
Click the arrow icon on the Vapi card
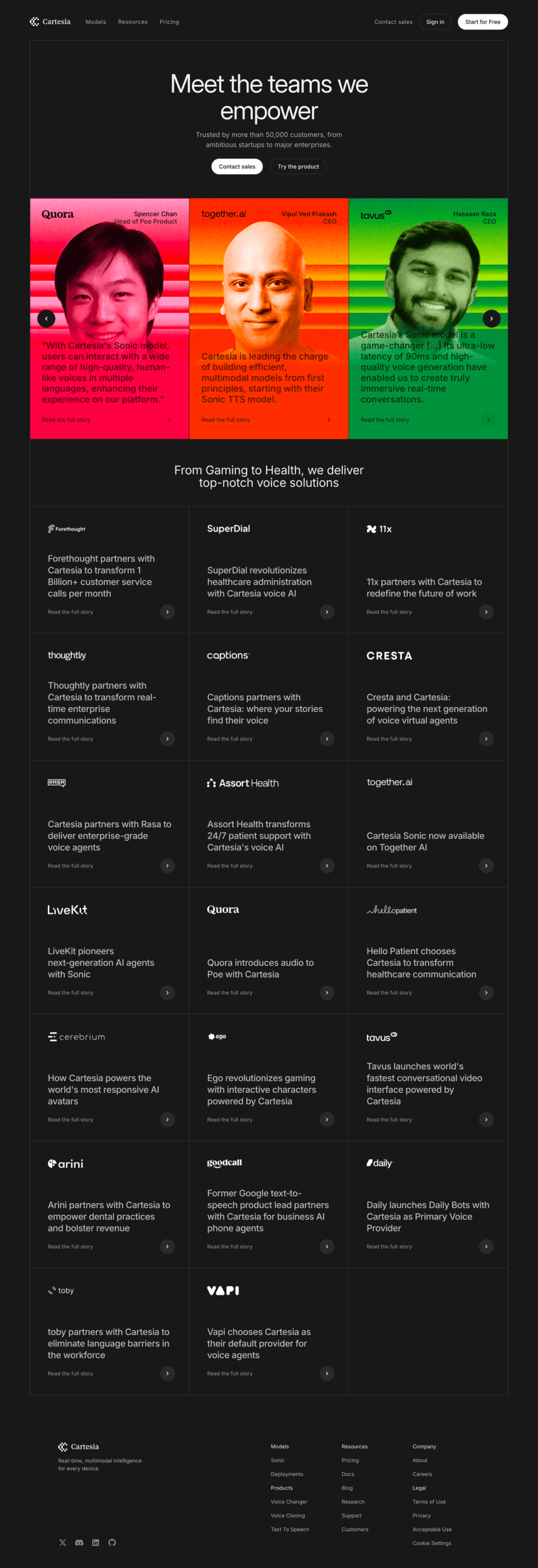[x=327, y=1374]
